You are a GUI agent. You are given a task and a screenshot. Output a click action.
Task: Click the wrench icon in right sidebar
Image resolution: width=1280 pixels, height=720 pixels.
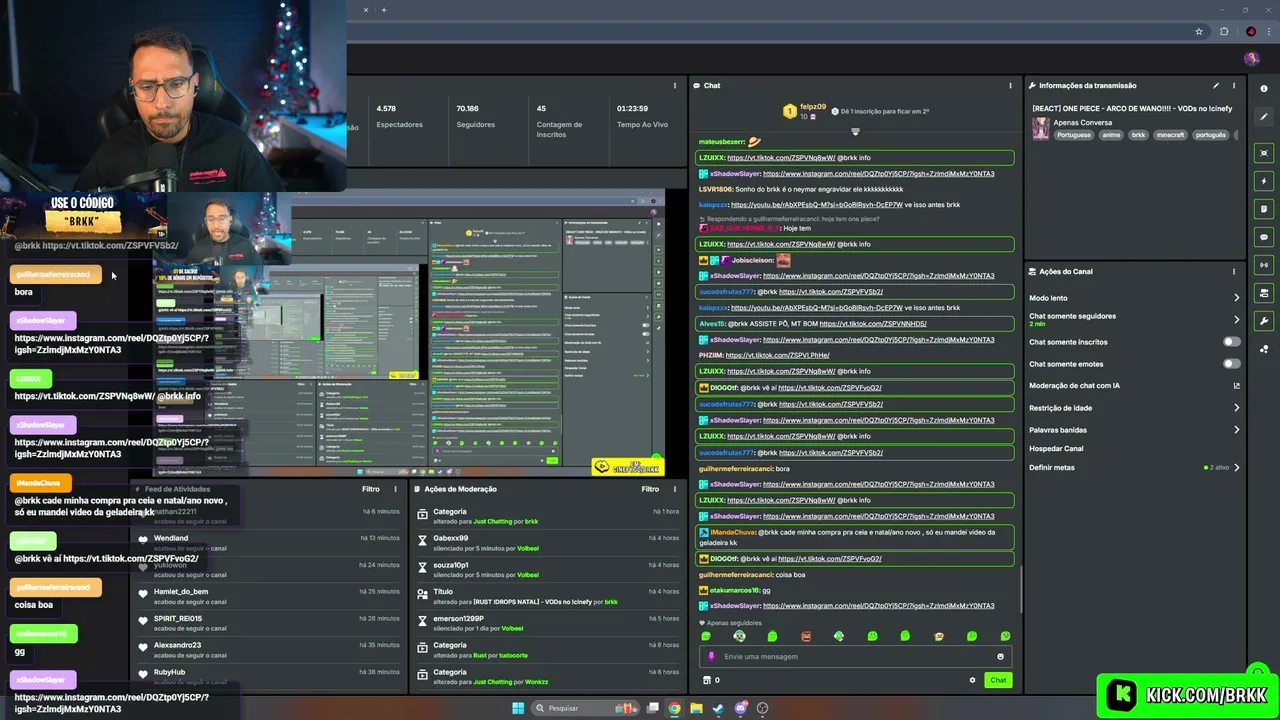(x=1264, y=321)
